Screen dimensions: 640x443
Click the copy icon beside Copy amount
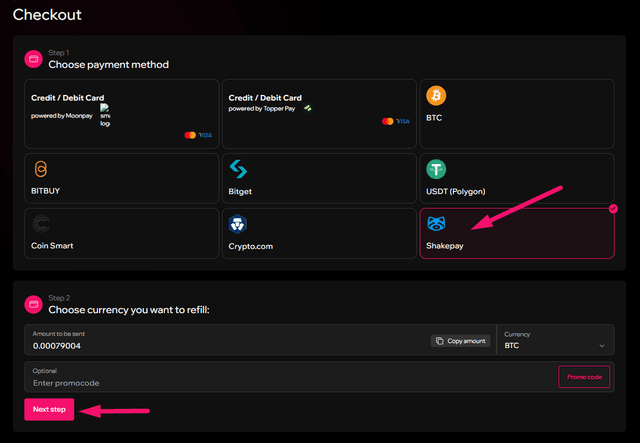coord(440,341)
